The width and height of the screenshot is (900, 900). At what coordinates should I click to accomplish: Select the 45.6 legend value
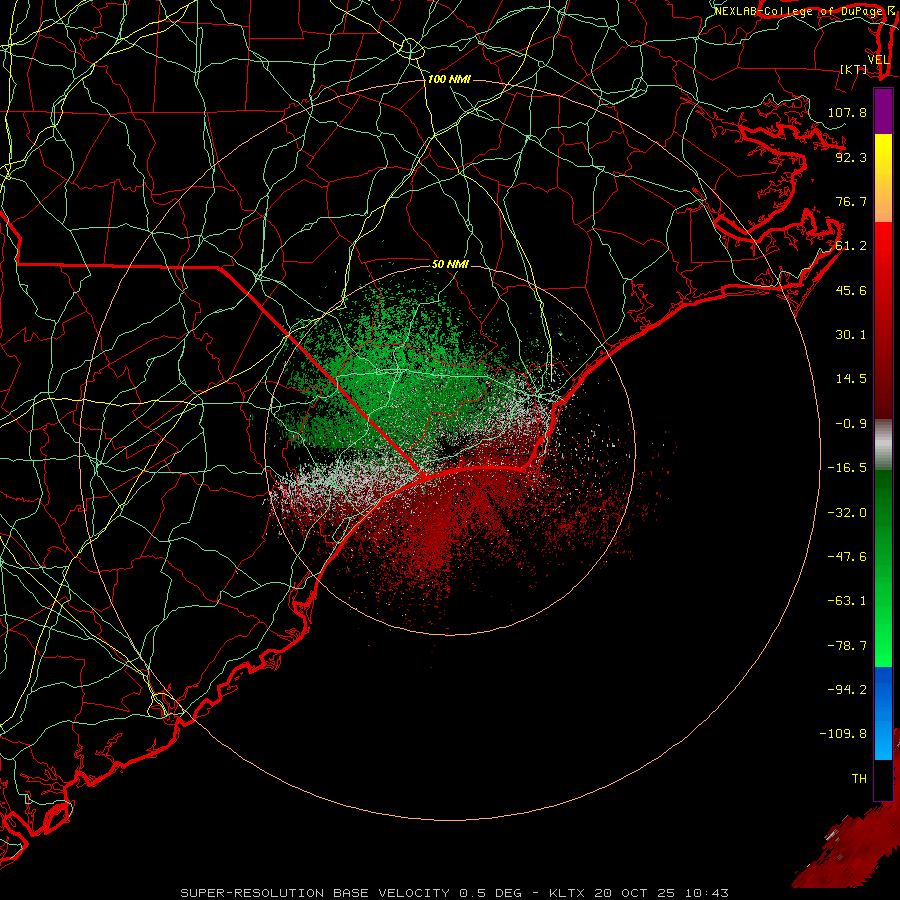click(x=851, y=290)
